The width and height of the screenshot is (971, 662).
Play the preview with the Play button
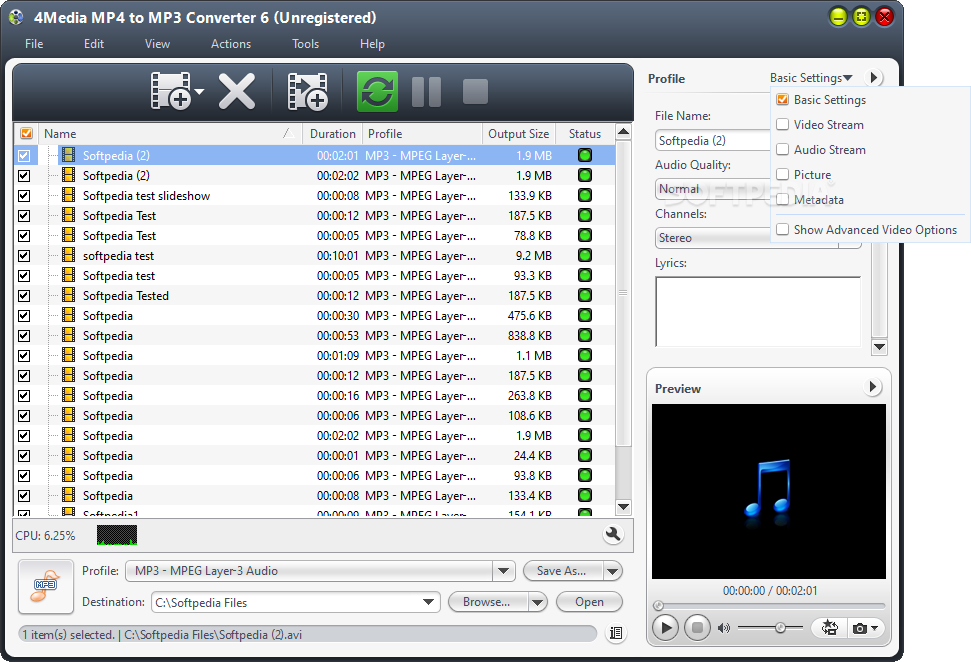click(666, 628)
